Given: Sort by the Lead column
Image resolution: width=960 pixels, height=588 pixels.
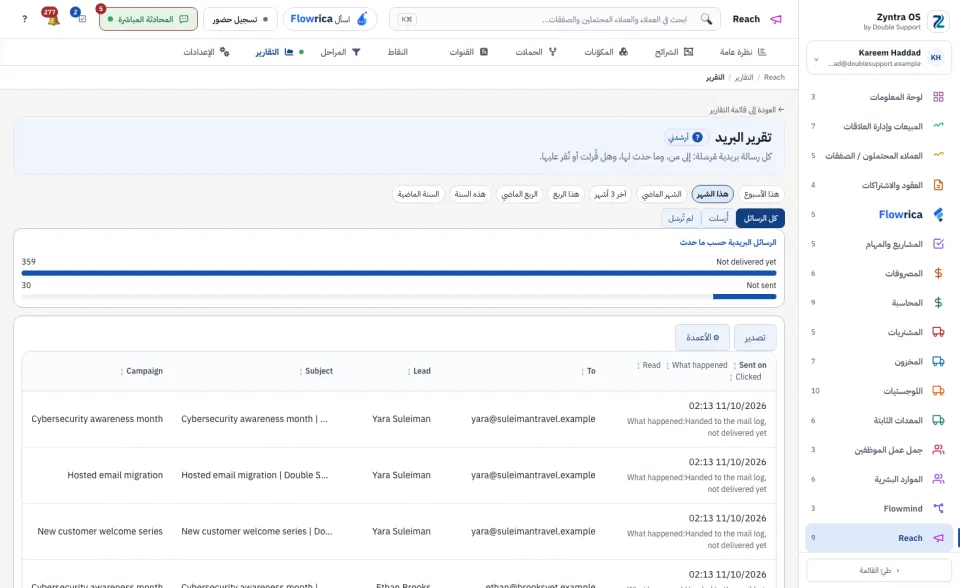Looking at the screenshot, I should pos(419,371).
